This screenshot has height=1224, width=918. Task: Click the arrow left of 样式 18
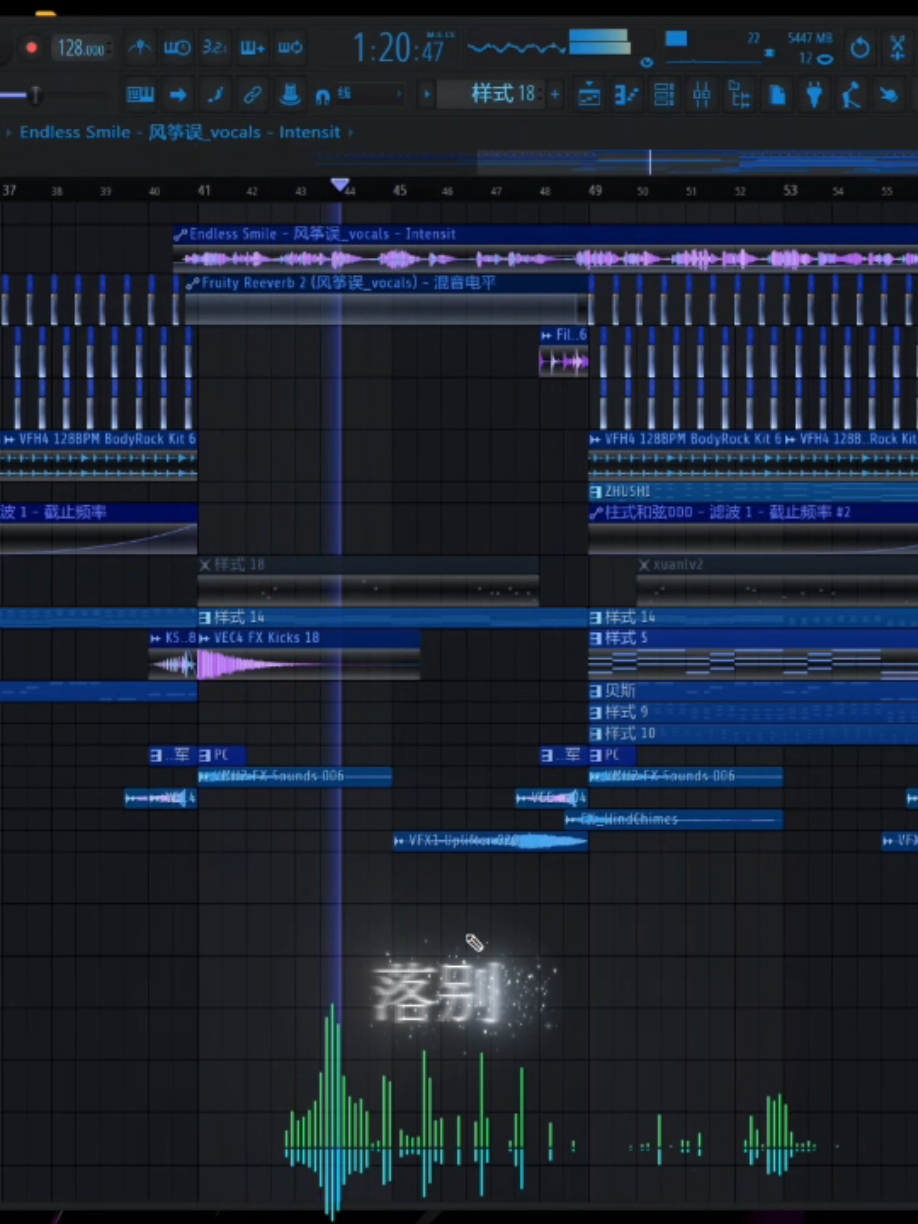click(x=427, y=95)
